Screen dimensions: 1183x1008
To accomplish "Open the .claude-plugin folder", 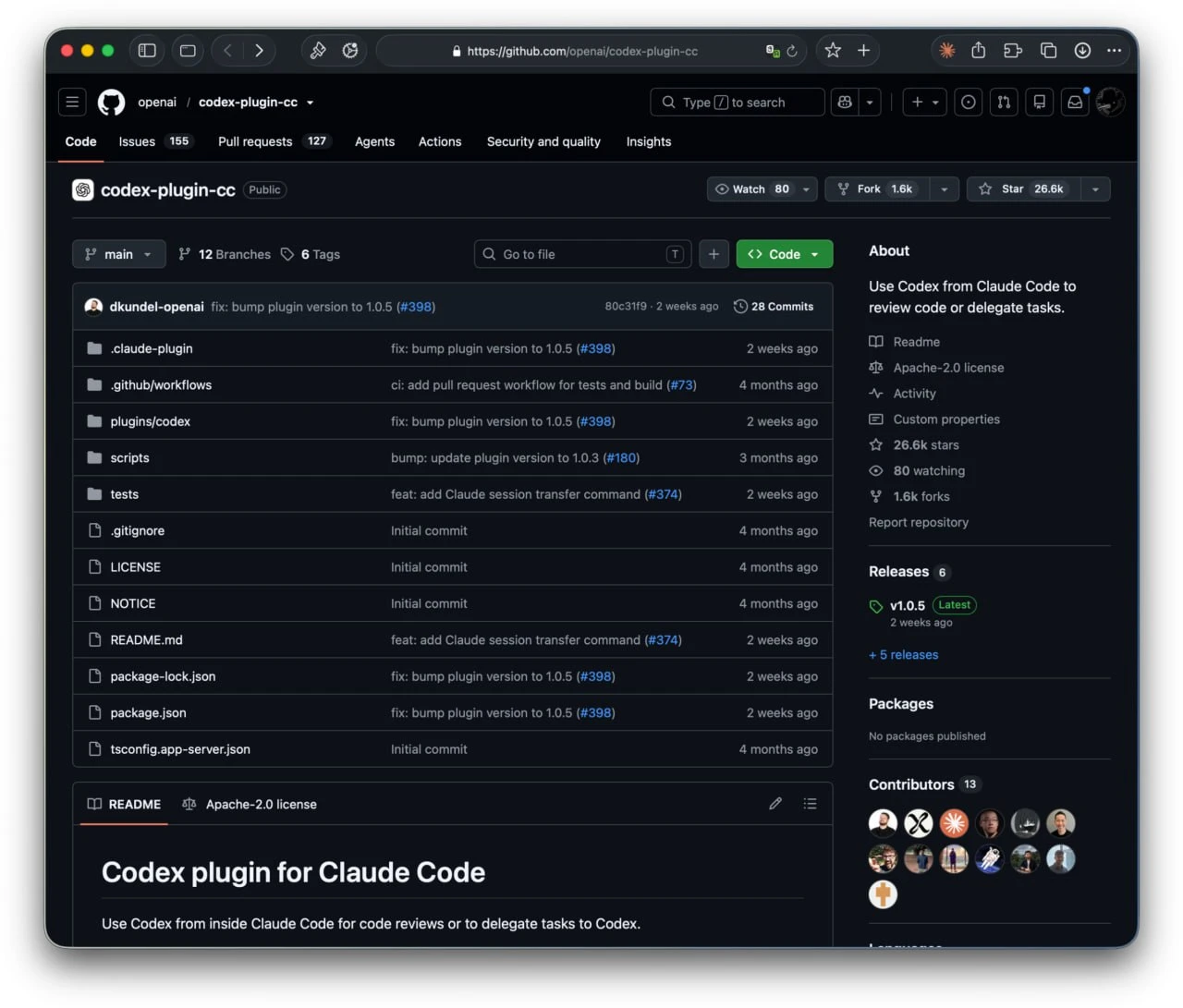I will coord(152,348).
